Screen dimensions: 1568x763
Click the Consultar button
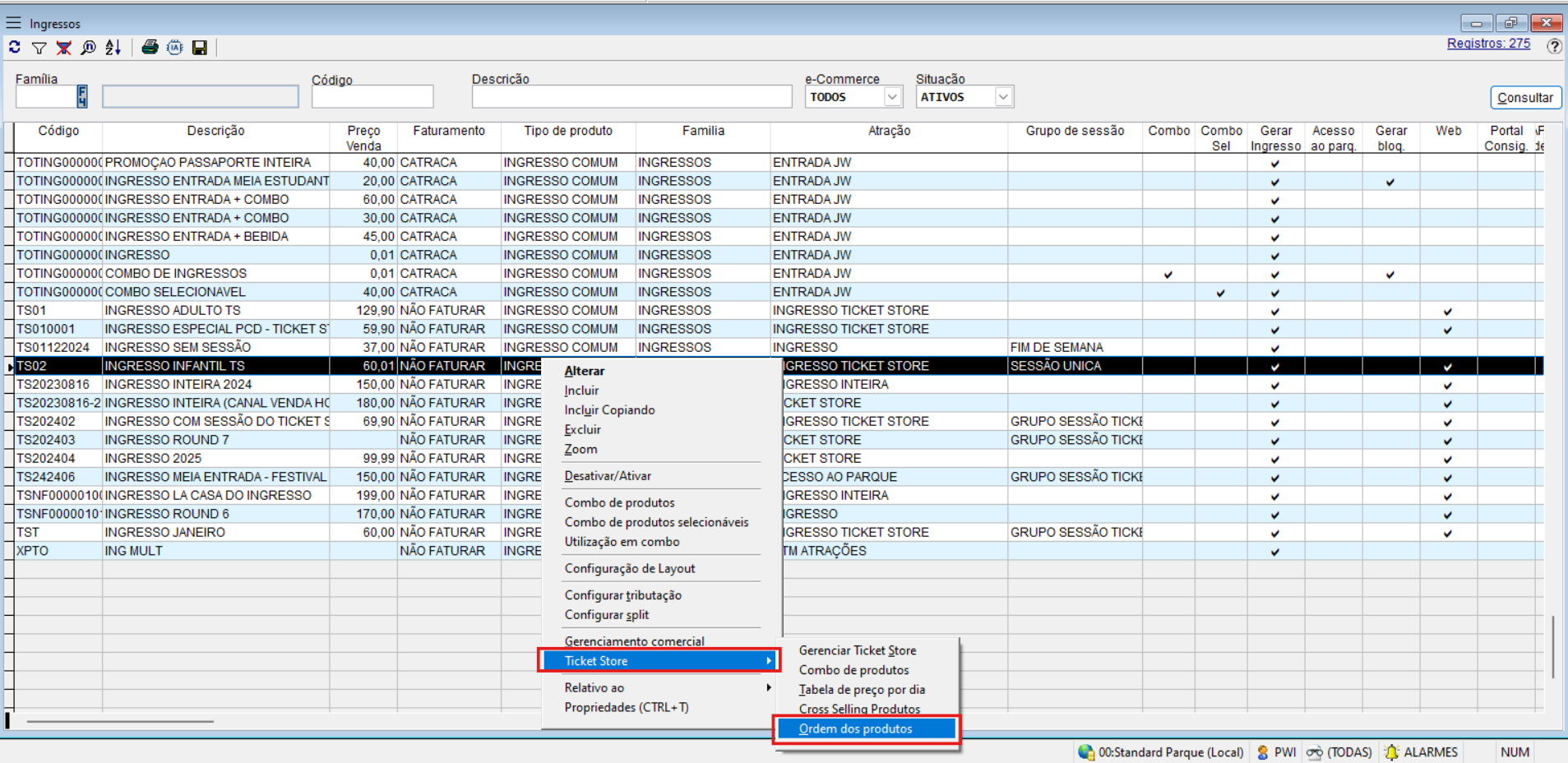(1524, 98)
